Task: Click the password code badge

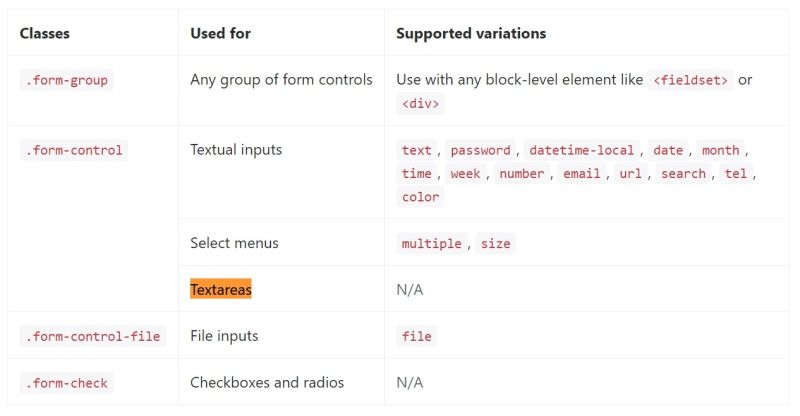Action: 480,150
